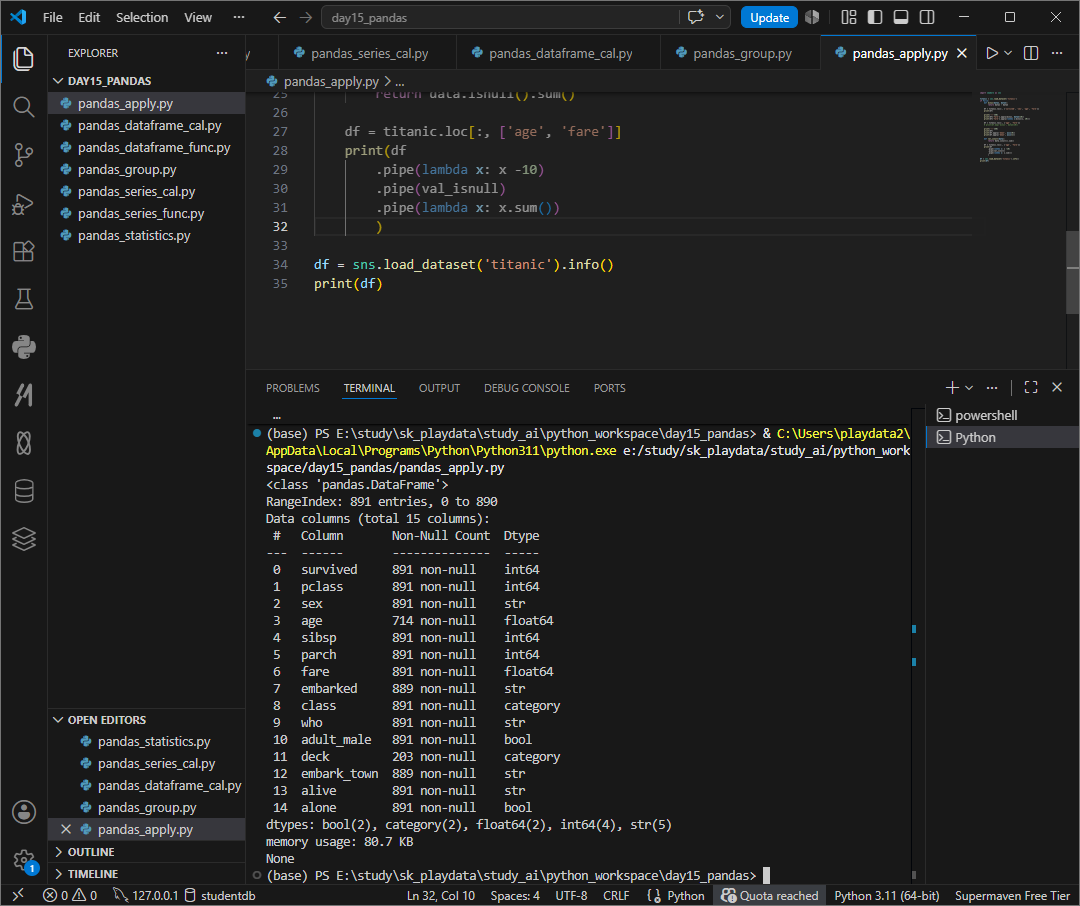Toggle the secondary side bar
This screenshot has height=906, width=1080.
(927, 17)
